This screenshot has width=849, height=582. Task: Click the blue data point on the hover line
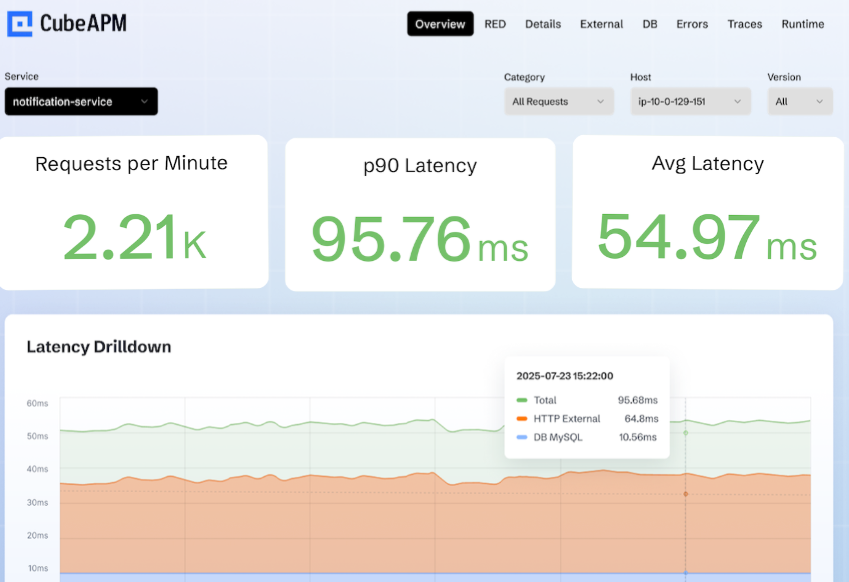(x=685, y=572)
